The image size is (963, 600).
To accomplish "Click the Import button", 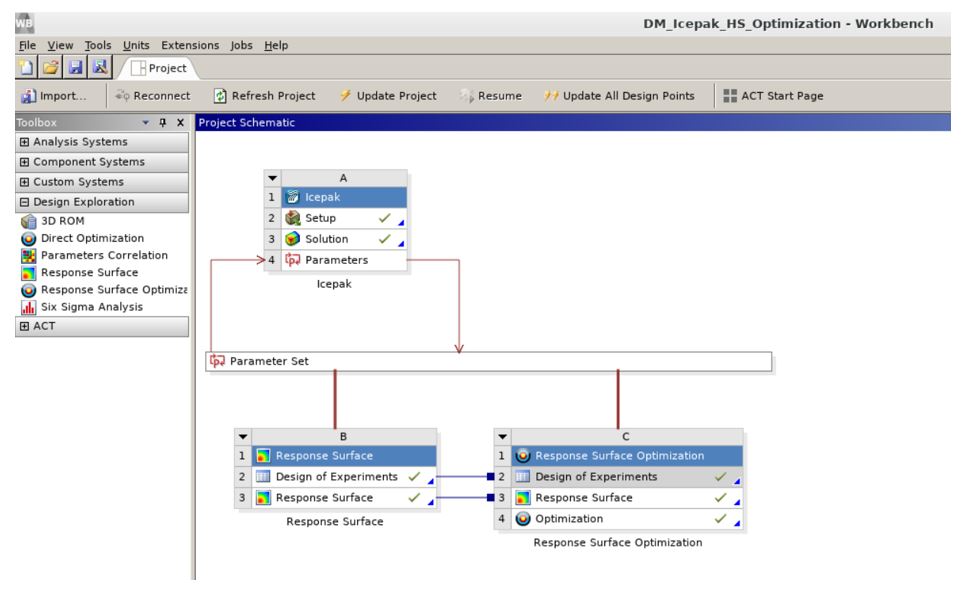I will 53,96.
